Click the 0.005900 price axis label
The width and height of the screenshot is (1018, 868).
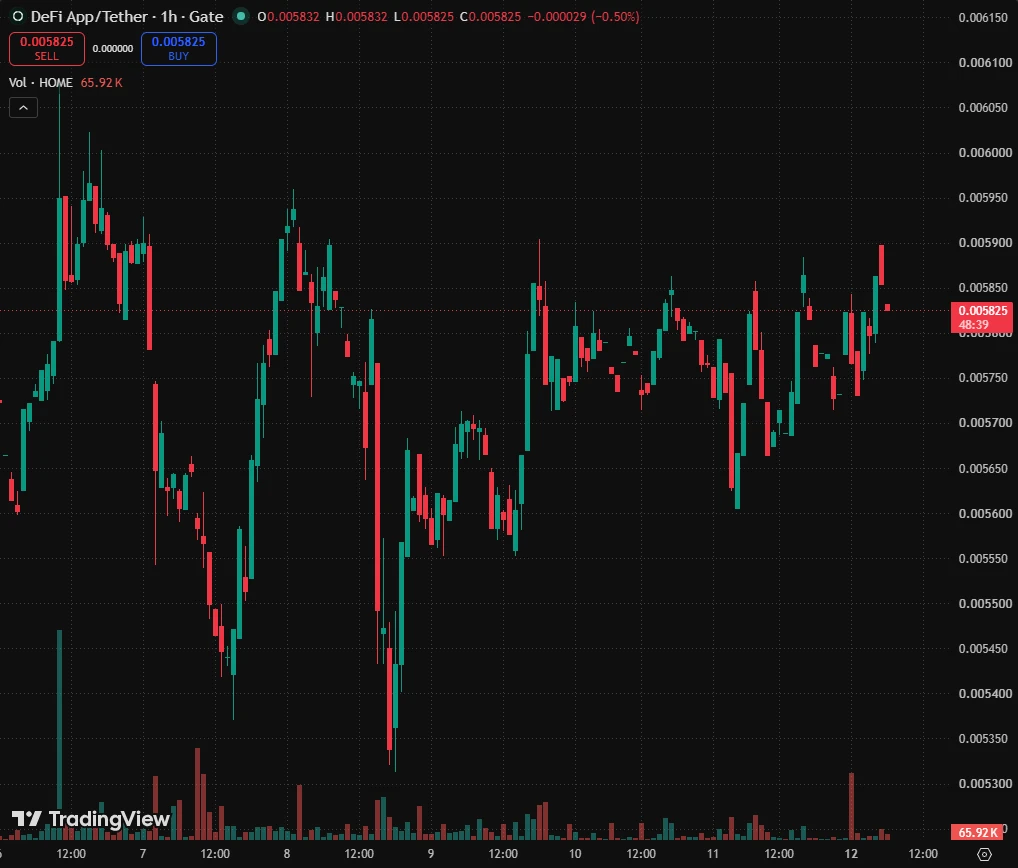coord(985,243)
